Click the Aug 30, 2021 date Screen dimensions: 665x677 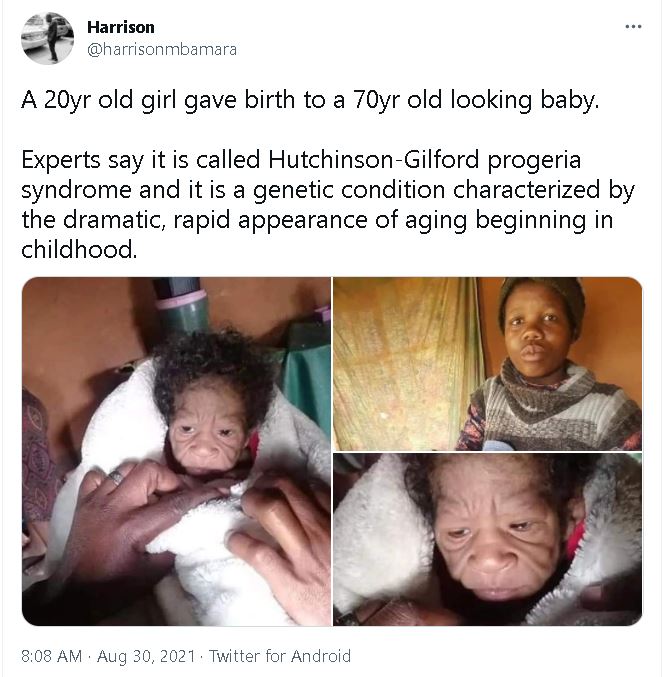coord(146,656)
